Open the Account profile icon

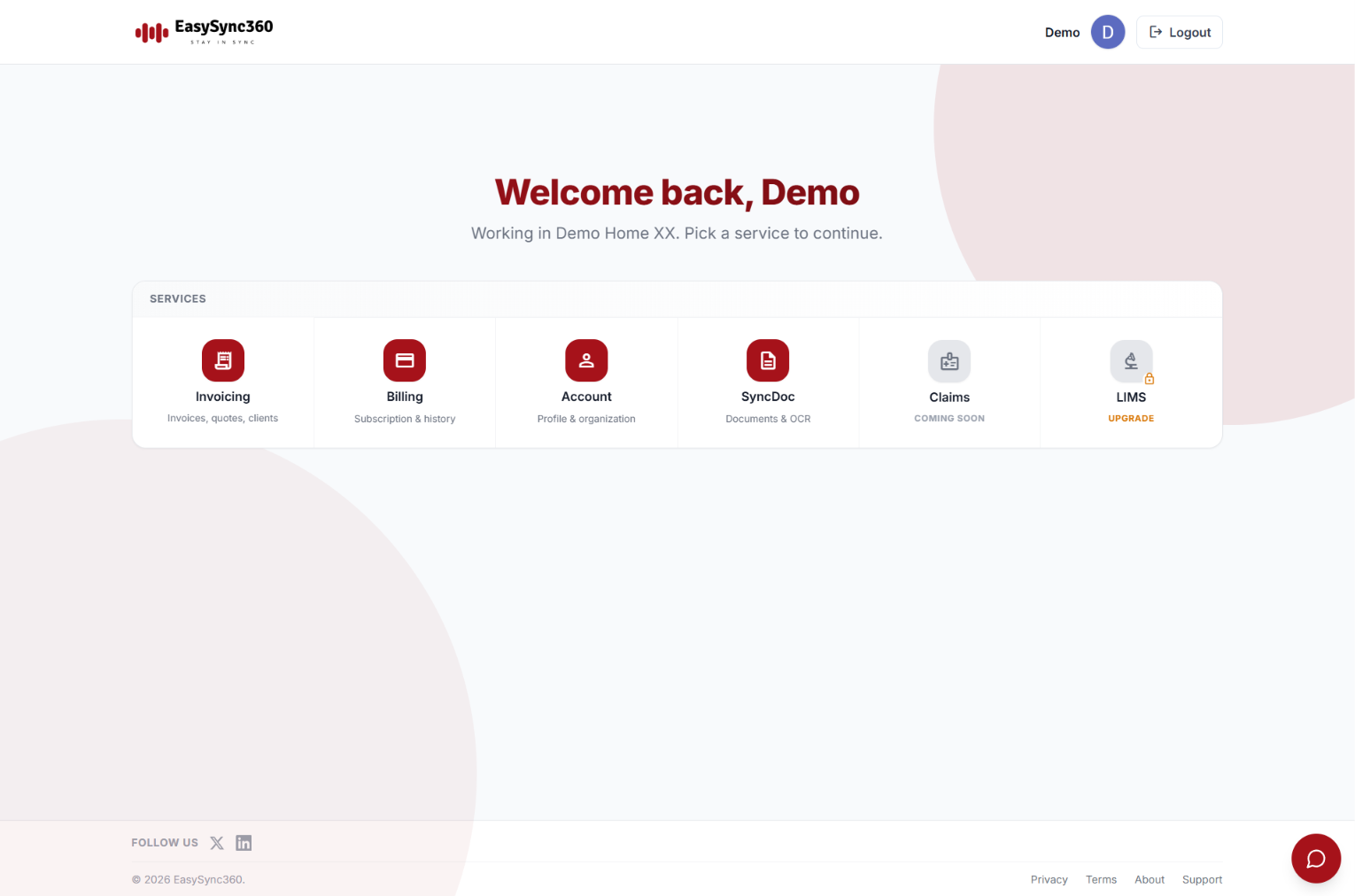(586, 360)
